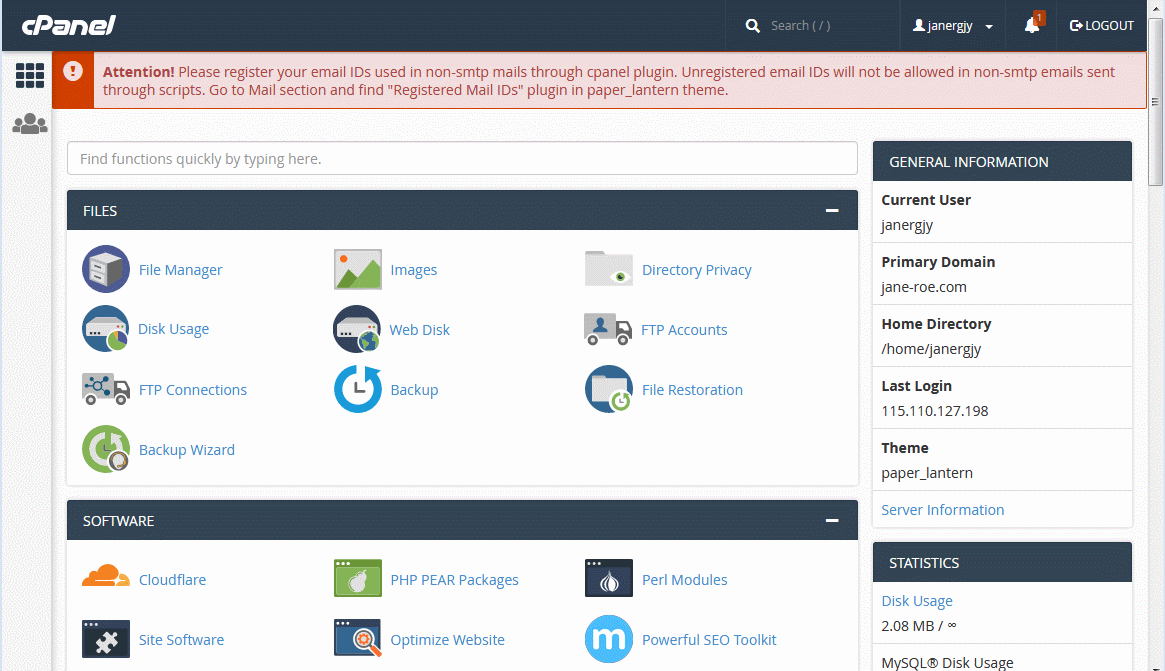The width and height of the screenshot is (1165, 671).
Task: Open the Backup icon
Action: pyautogui.click(x=357, y=389)
